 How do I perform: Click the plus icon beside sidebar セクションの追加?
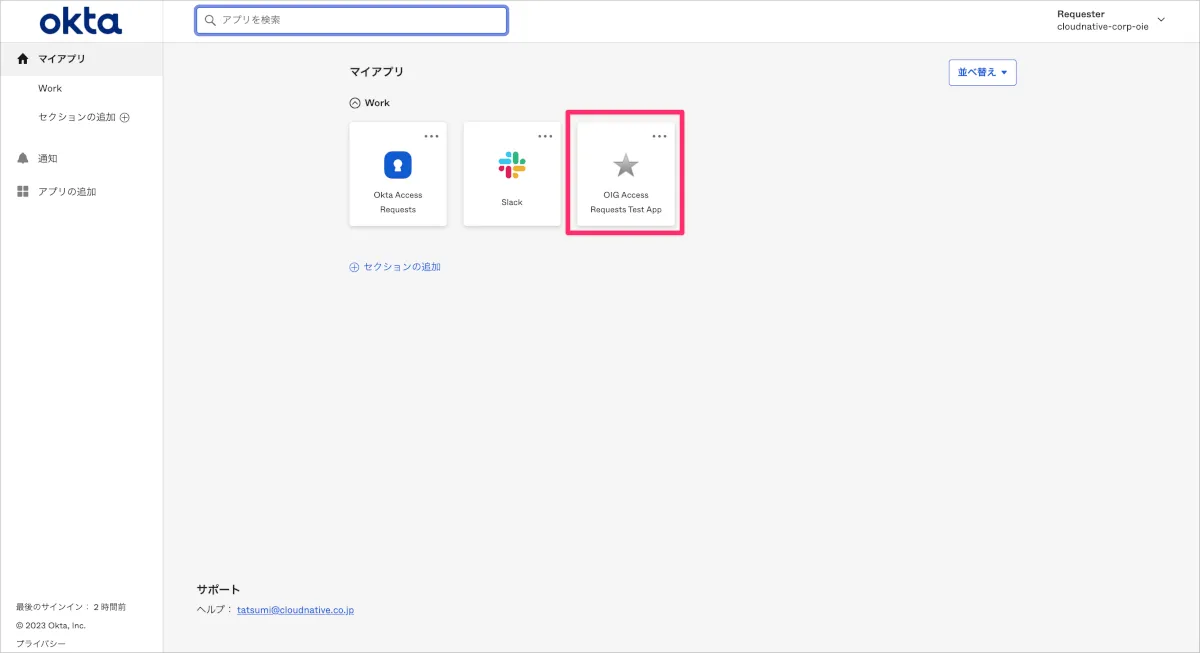(125, 117)
